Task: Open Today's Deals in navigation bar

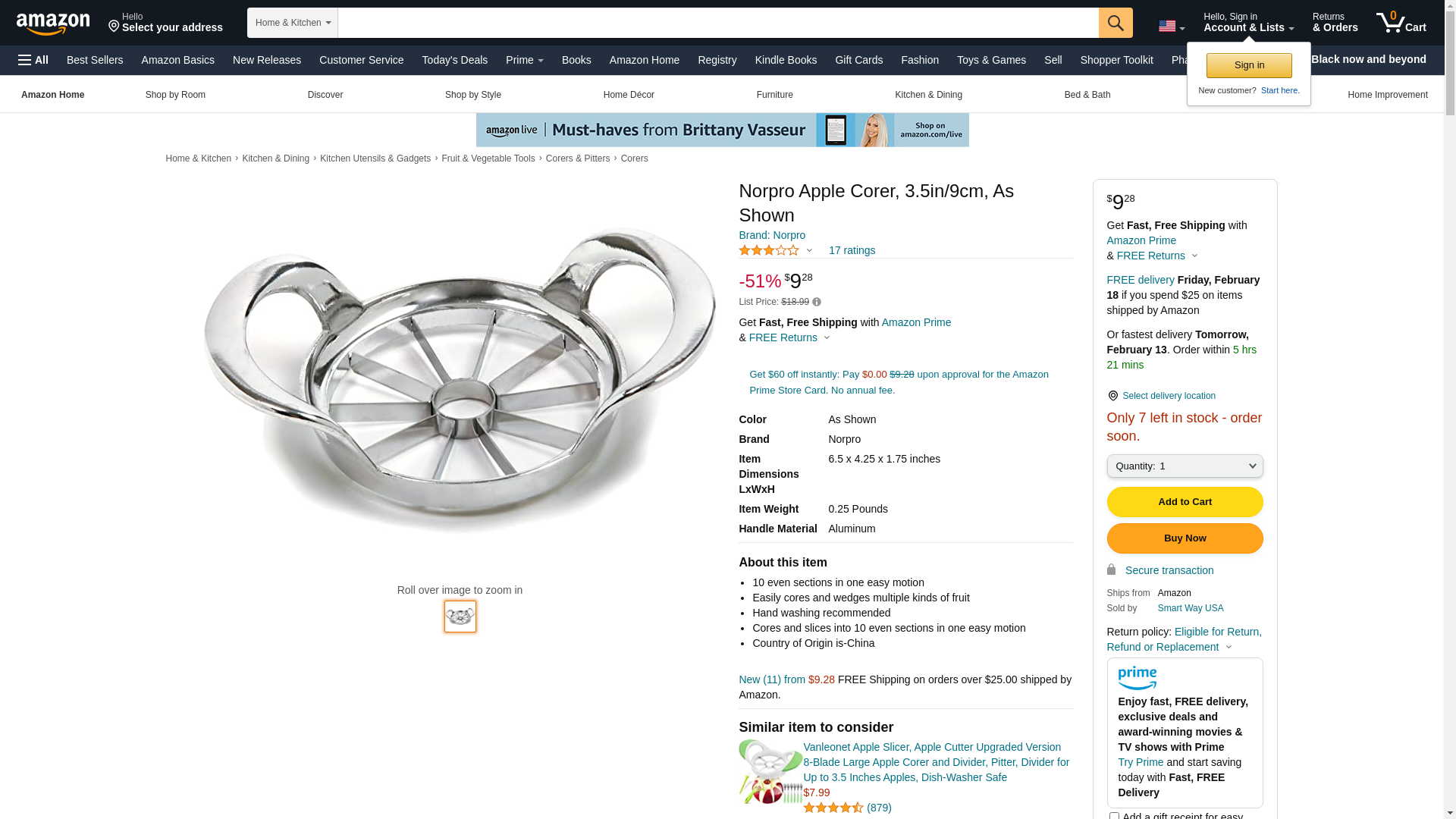Action: [x=454, y=60]
